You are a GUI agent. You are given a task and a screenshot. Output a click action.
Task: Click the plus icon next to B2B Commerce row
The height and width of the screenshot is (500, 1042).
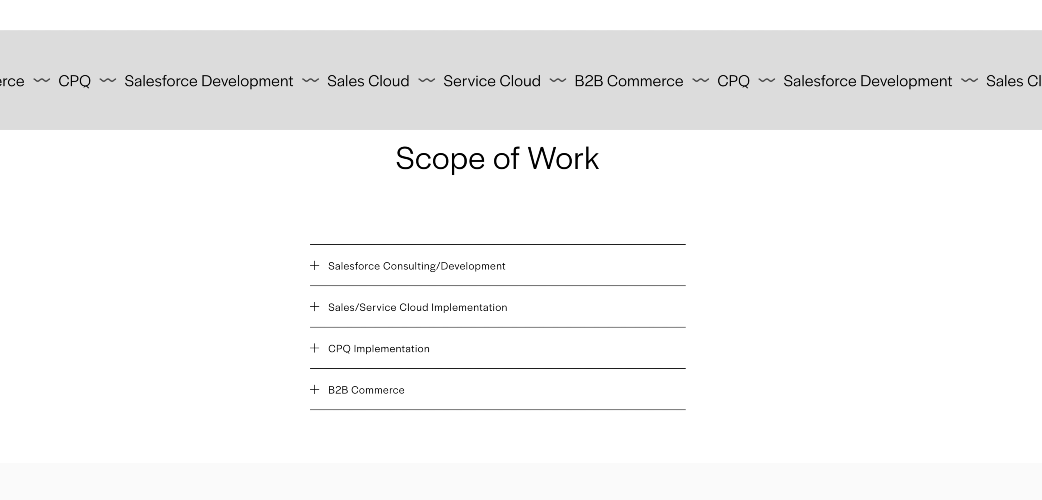[314, 390]
